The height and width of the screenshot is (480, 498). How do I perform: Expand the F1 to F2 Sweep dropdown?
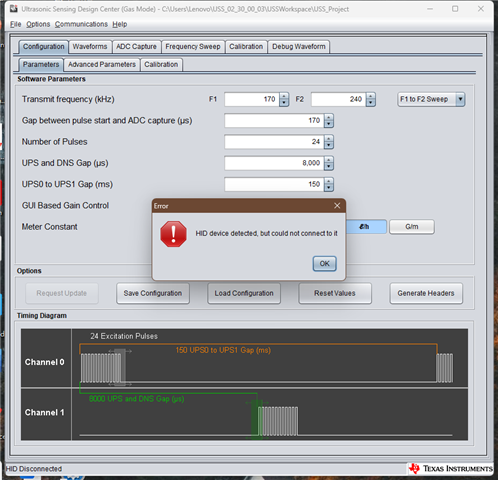(460, 99)
